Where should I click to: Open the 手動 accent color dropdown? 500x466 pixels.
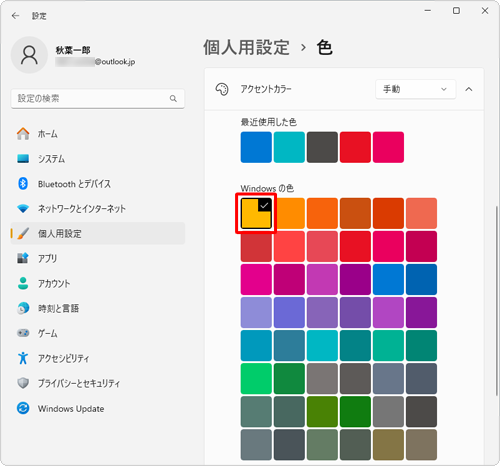click(x=416, y=89)
